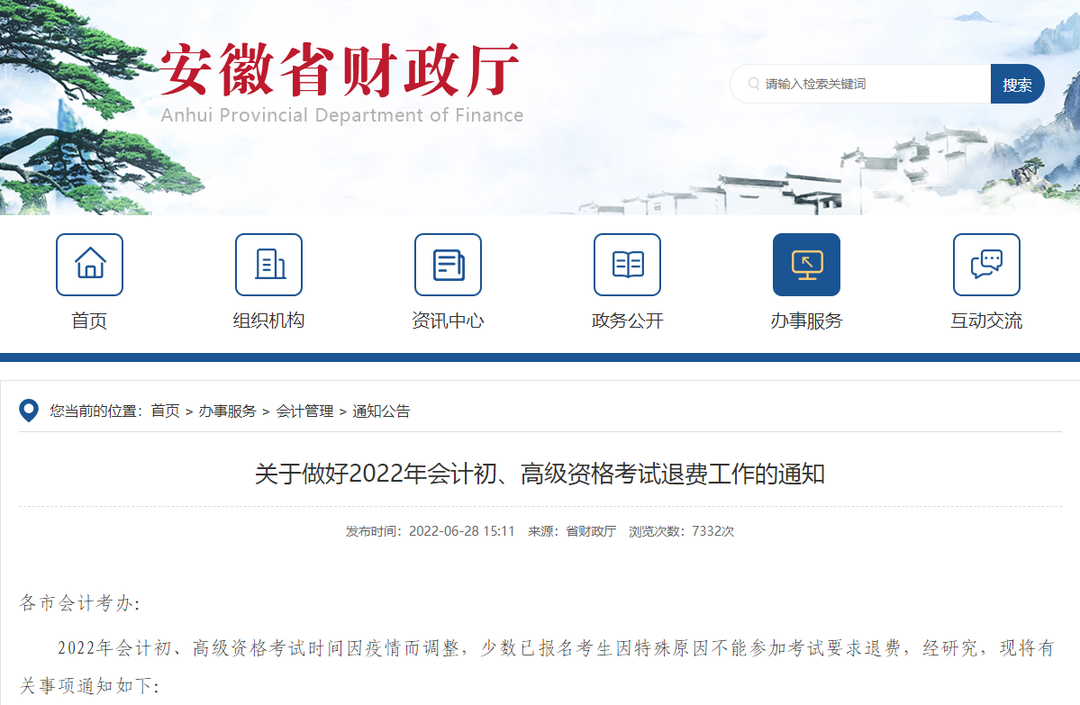
Task: Click the 组织机构 building icon
Action: (x=269, y=264)
